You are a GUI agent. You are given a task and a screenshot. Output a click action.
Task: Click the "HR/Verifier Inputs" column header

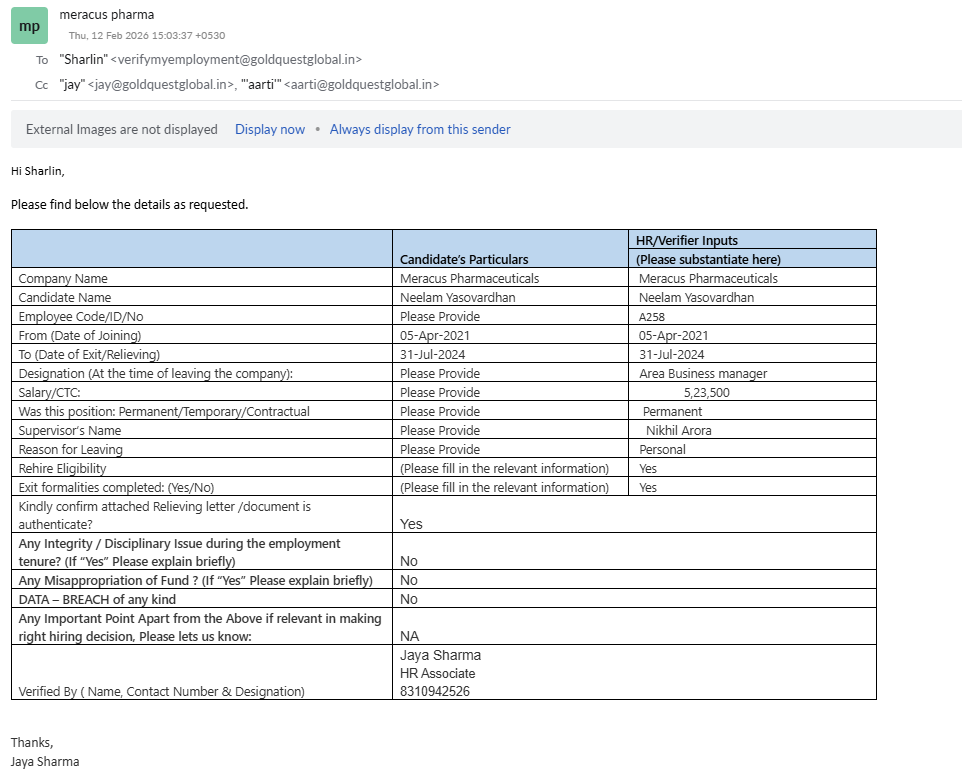(x=687, y=240)
